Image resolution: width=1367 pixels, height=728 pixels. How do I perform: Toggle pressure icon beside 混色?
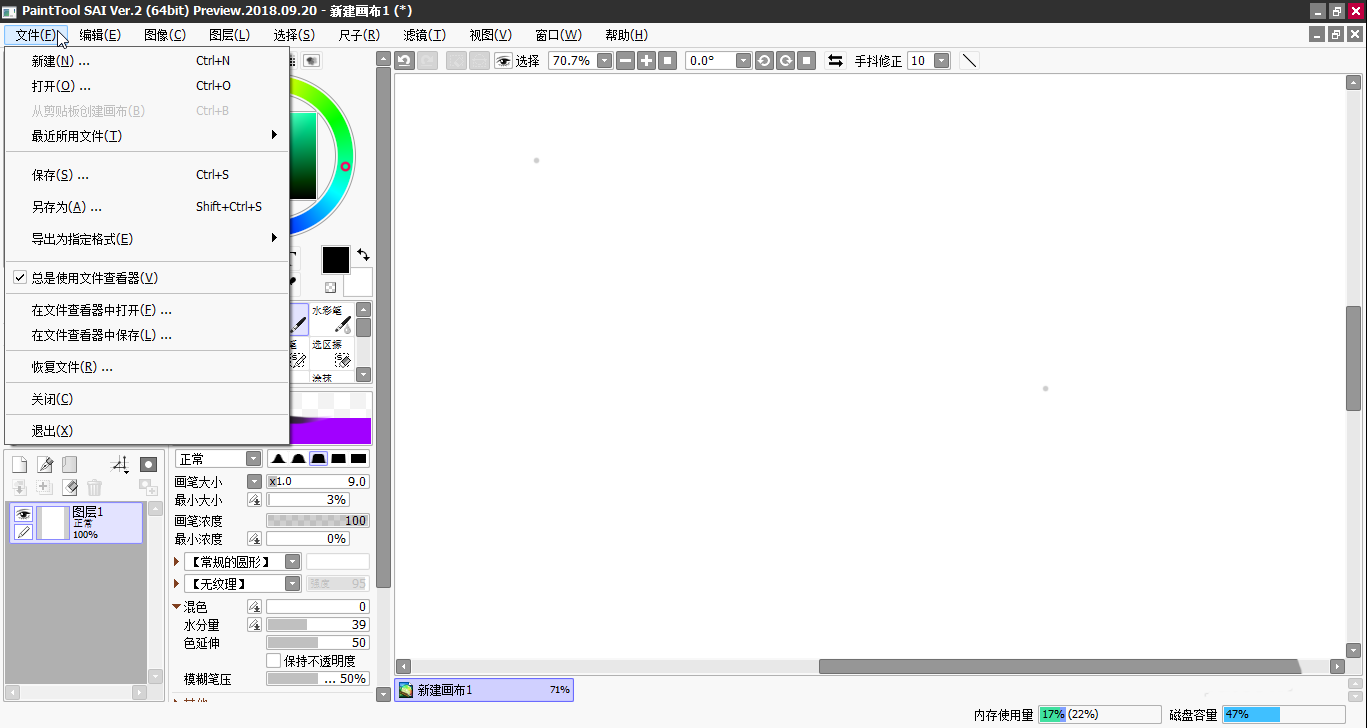pyautogui.click(x=254, y=607)
